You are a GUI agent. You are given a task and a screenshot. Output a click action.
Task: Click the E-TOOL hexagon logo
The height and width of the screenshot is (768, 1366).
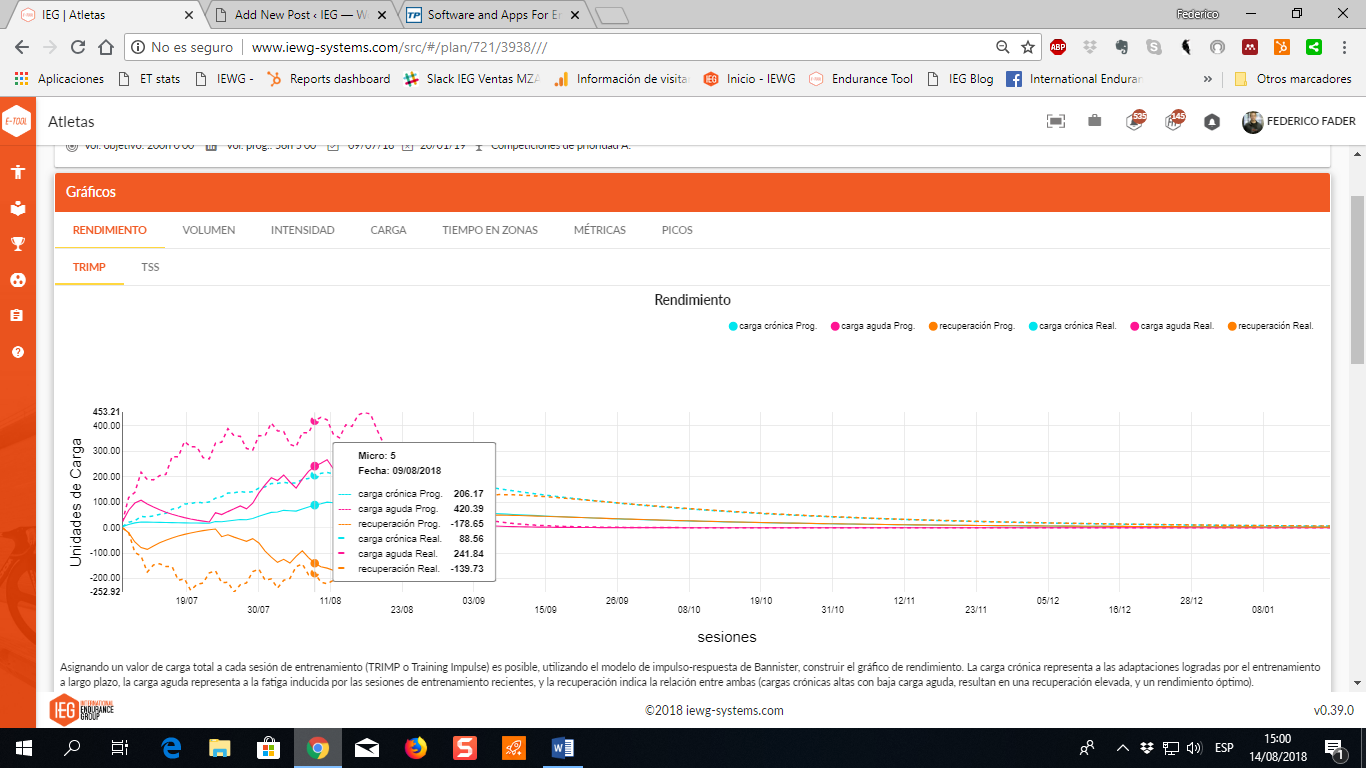[x=17, y=121]
